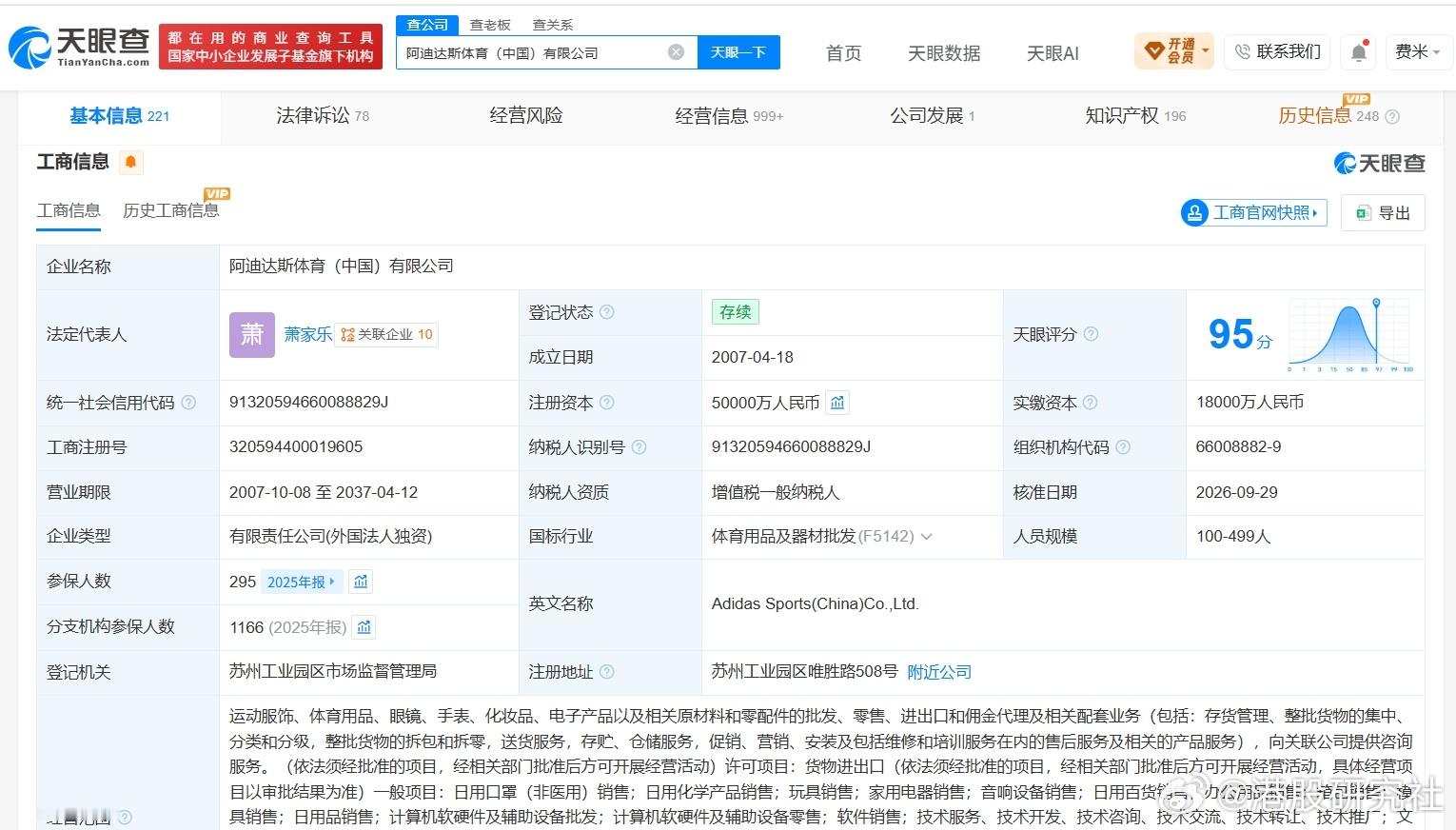
Task: Click the TianYanCha logo at top left
Action: click(x=80, y=46)
